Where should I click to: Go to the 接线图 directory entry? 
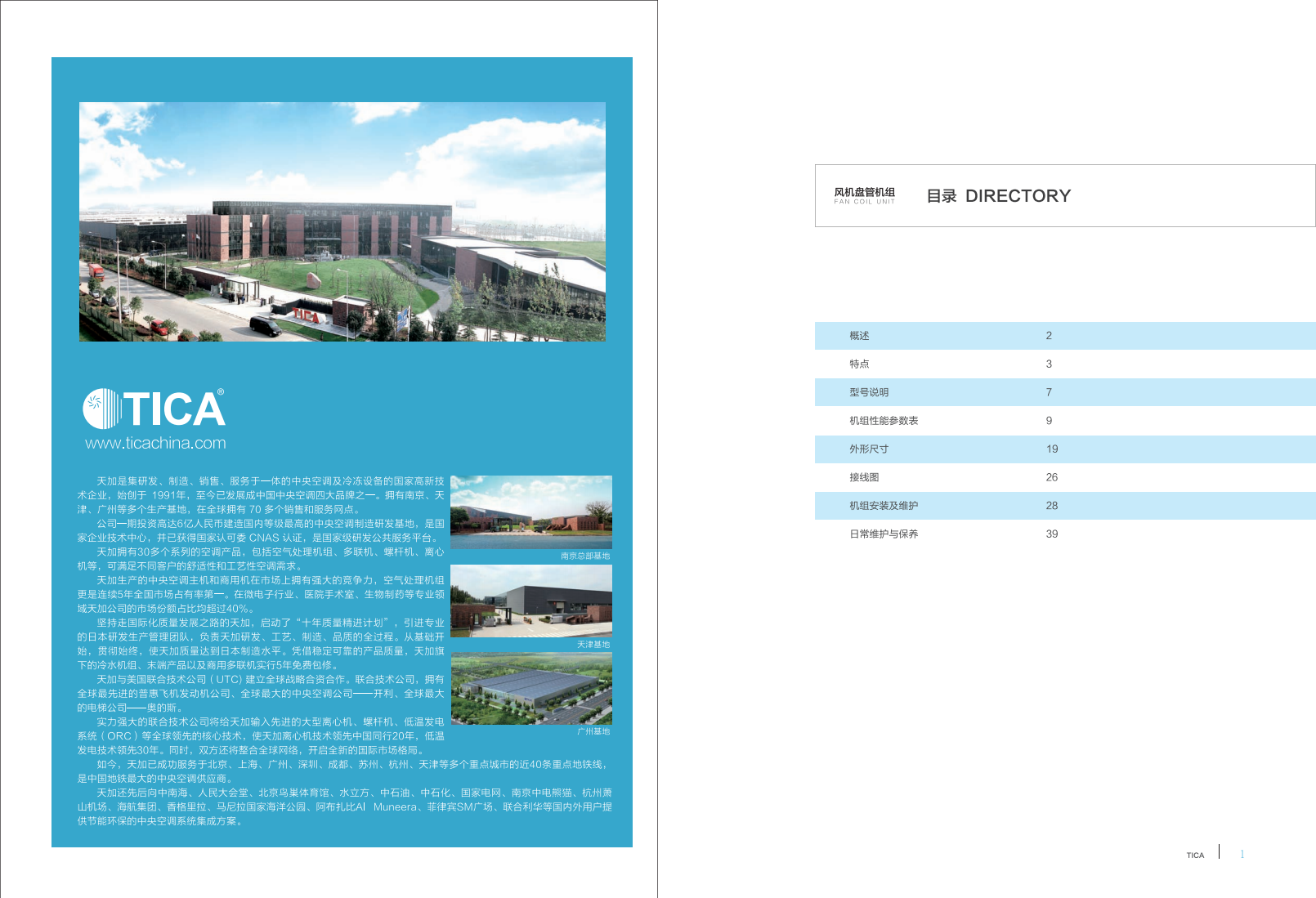point(864,477)
